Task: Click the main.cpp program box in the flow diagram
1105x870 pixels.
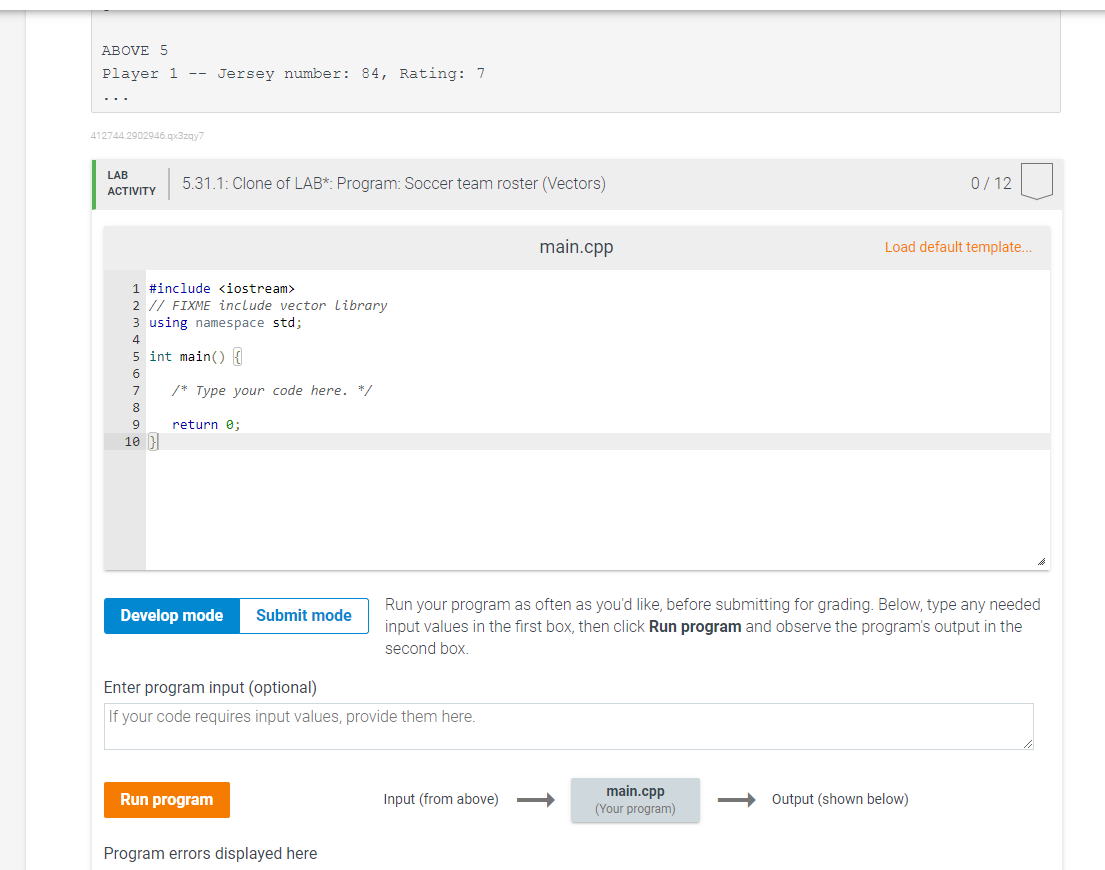Action: click(x=635, y=799)
